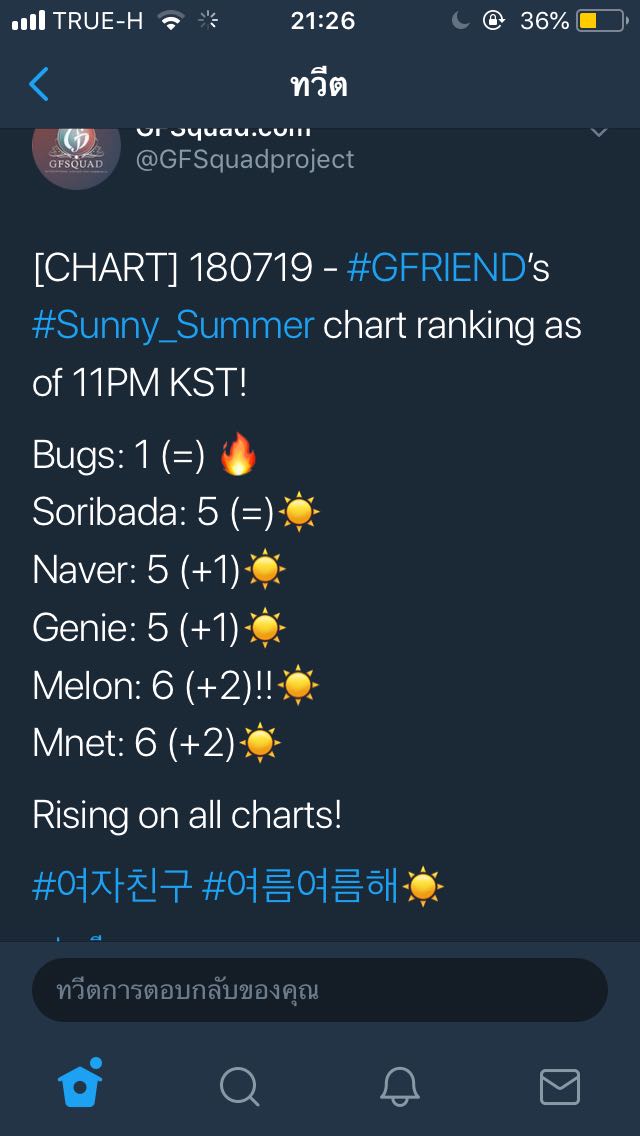Expand the tweet options chevron

pos(599,133)
